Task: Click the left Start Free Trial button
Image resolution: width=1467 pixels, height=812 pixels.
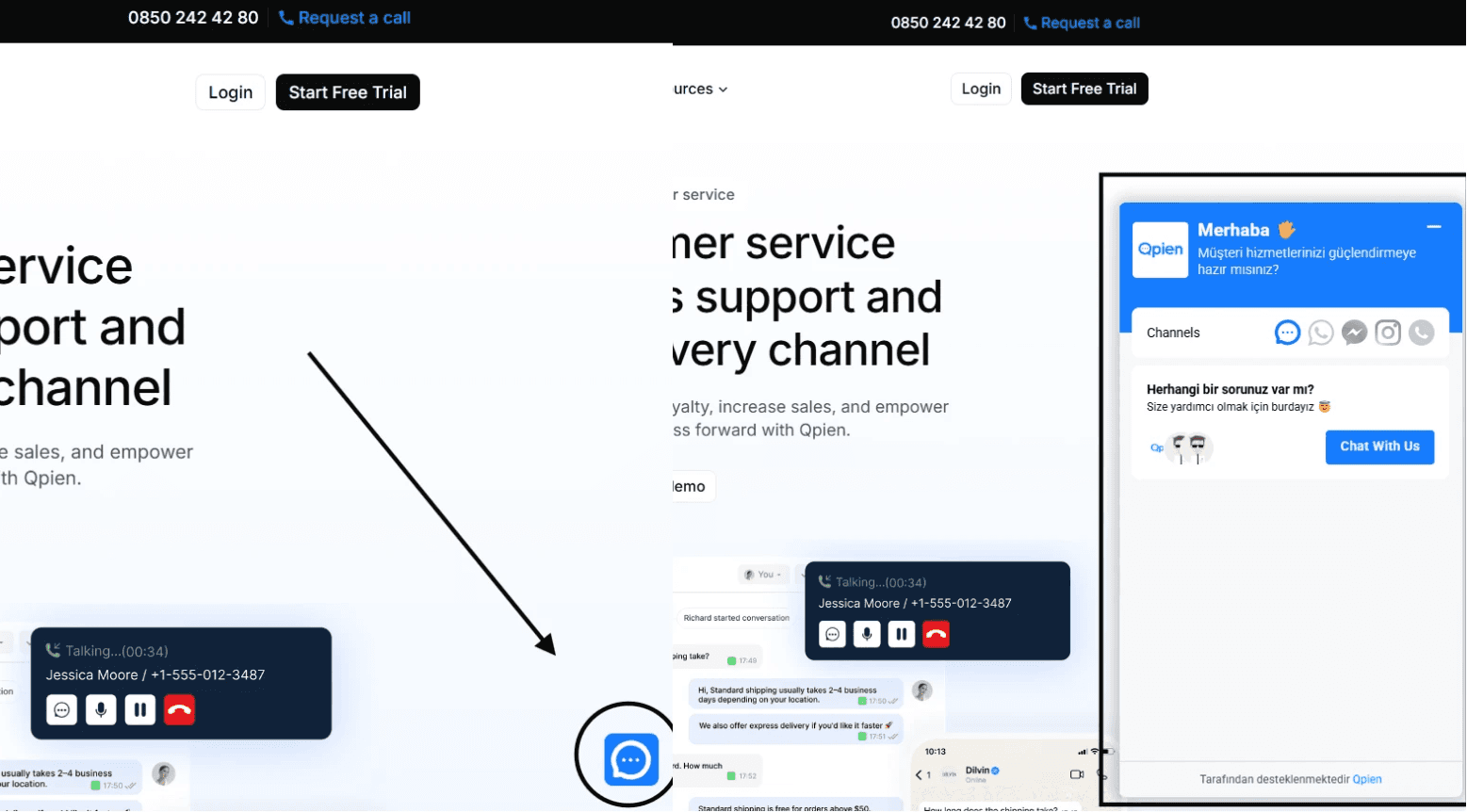Action: [x=348, y=92]
